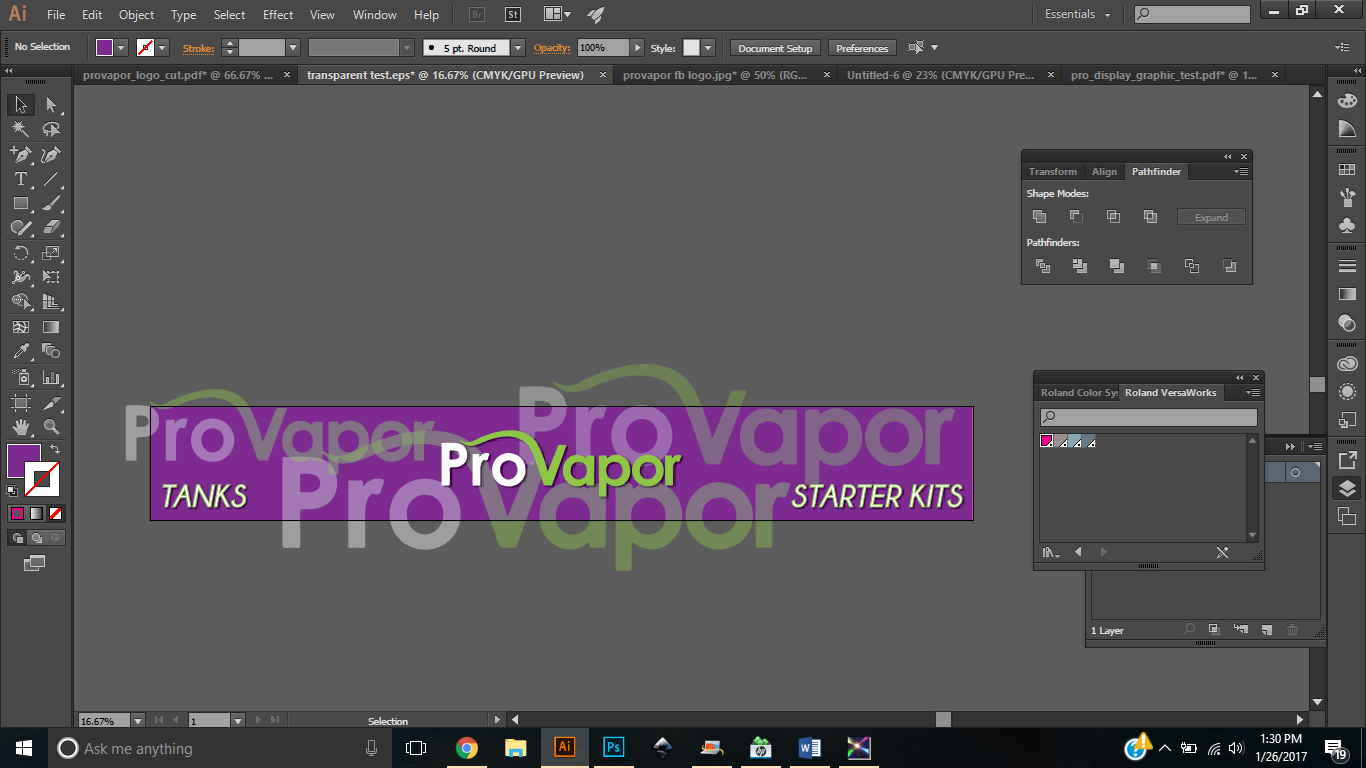Select the Eraser tool
This screenshot has width=1366, height=768.
(x=51, y=228)
